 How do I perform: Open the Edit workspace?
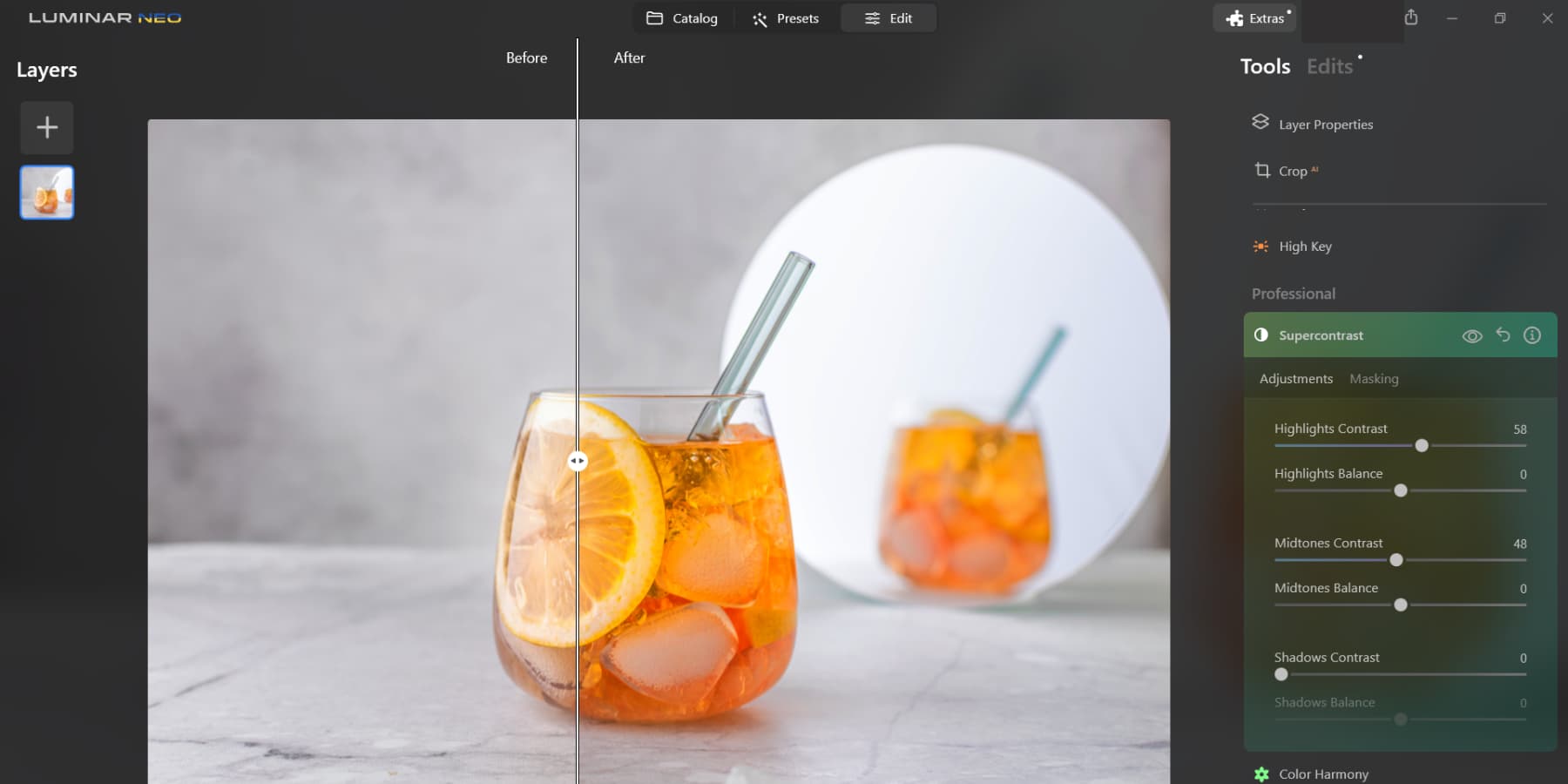pyautogui.click(x=889, y=17)
